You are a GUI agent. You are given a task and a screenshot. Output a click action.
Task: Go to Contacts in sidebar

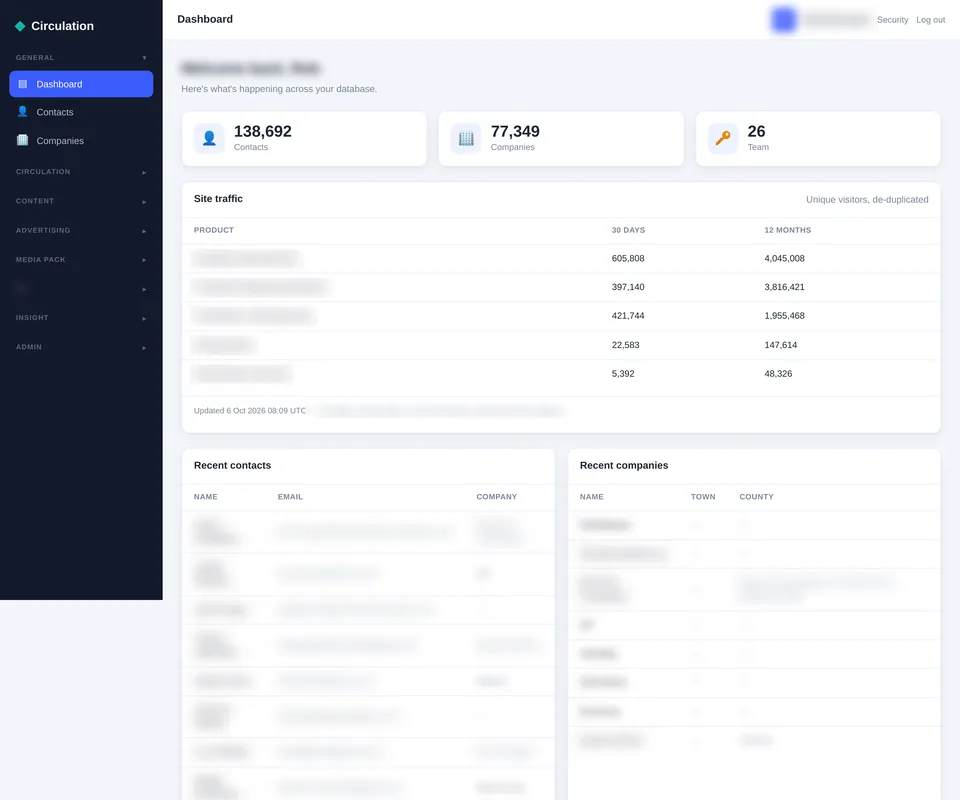(x=81, y=112)
